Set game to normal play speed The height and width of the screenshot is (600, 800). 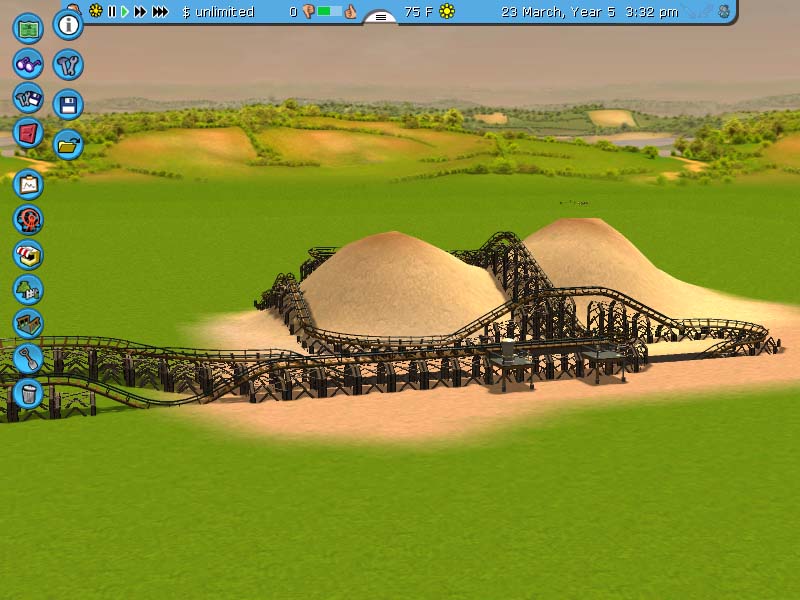pos(125,11)
